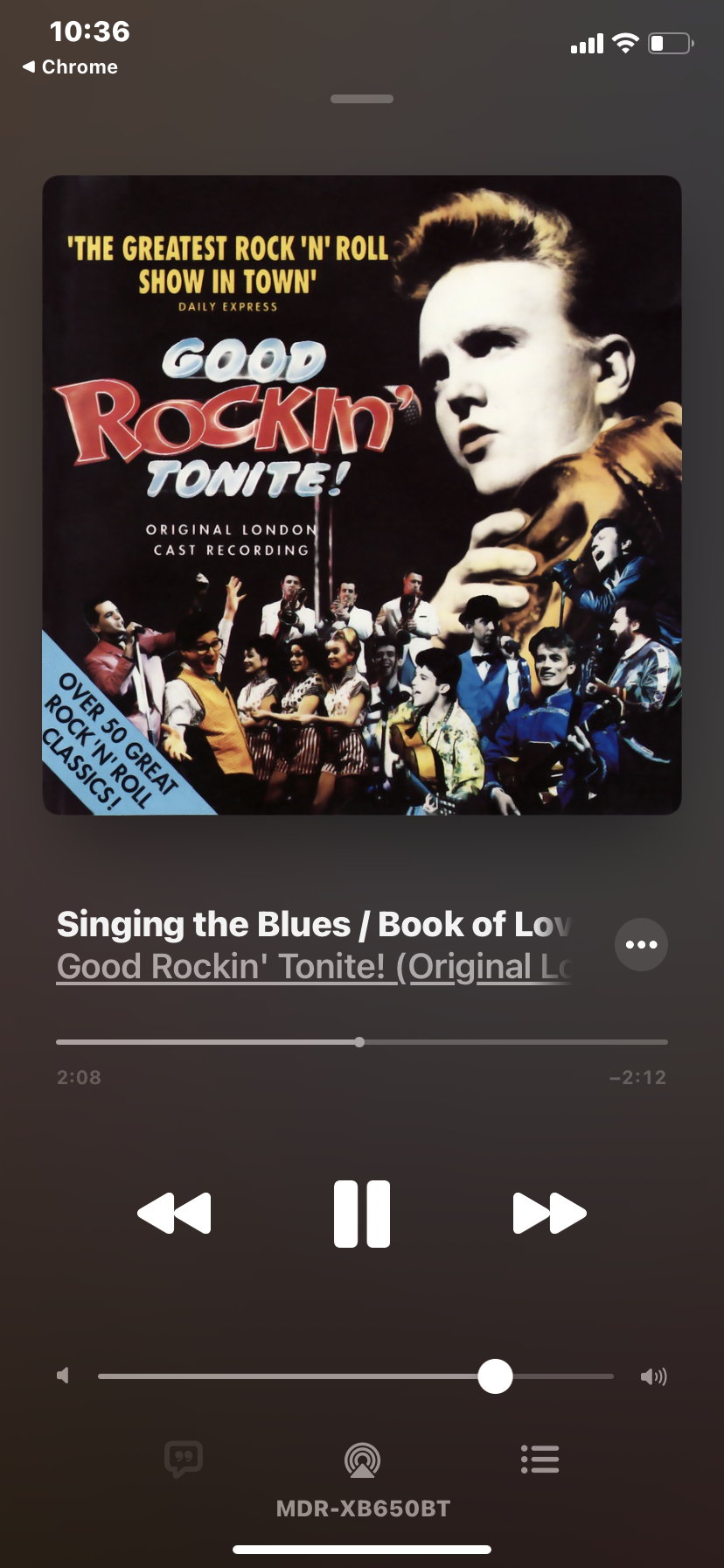Tap the battery indicator in status bar

[671, 43]
